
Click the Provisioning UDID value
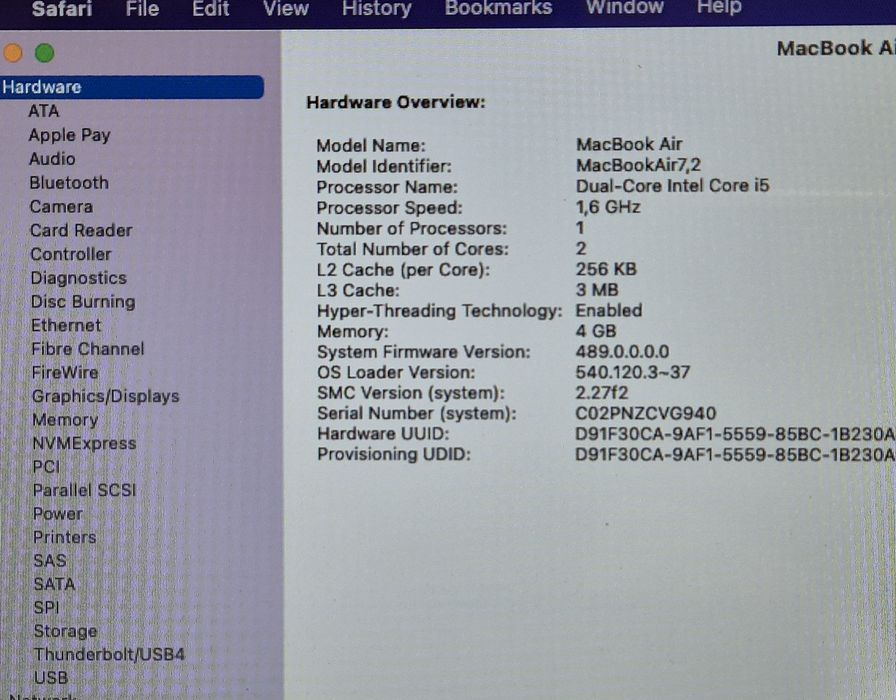coord(735,455)
